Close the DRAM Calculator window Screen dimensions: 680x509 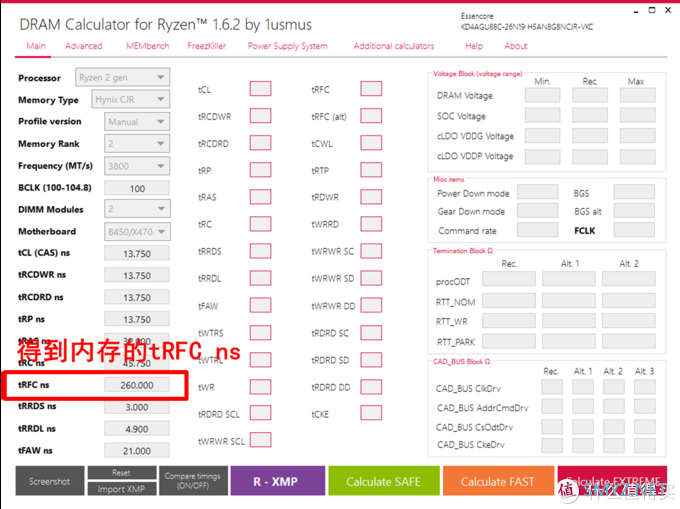(668, 10)
